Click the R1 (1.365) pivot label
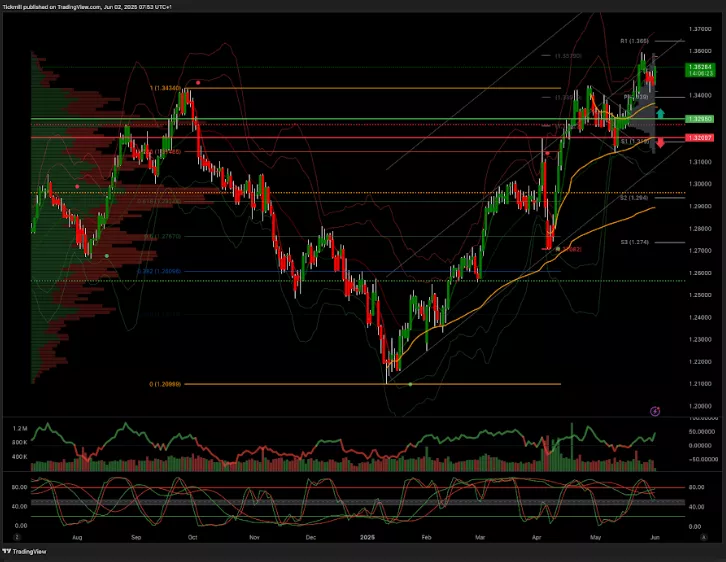This screenshot has width=726, height=562. point(636,41)
